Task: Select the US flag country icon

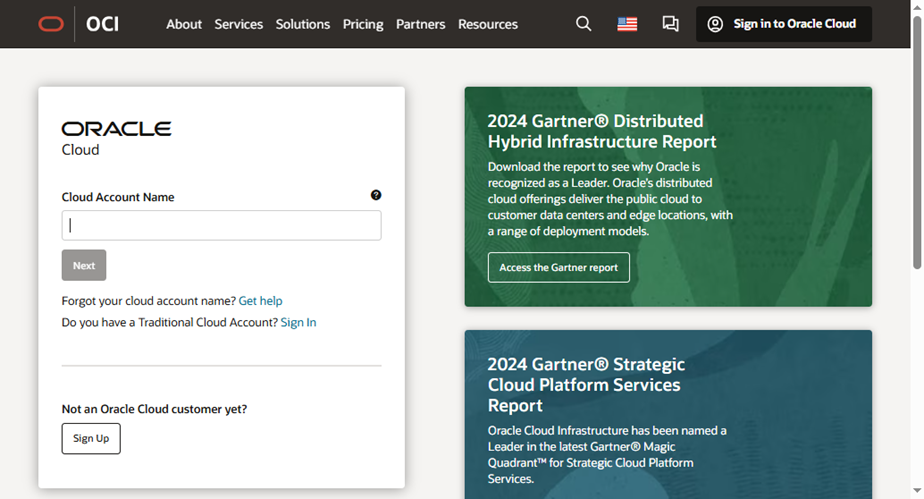Action: [627, 24]
